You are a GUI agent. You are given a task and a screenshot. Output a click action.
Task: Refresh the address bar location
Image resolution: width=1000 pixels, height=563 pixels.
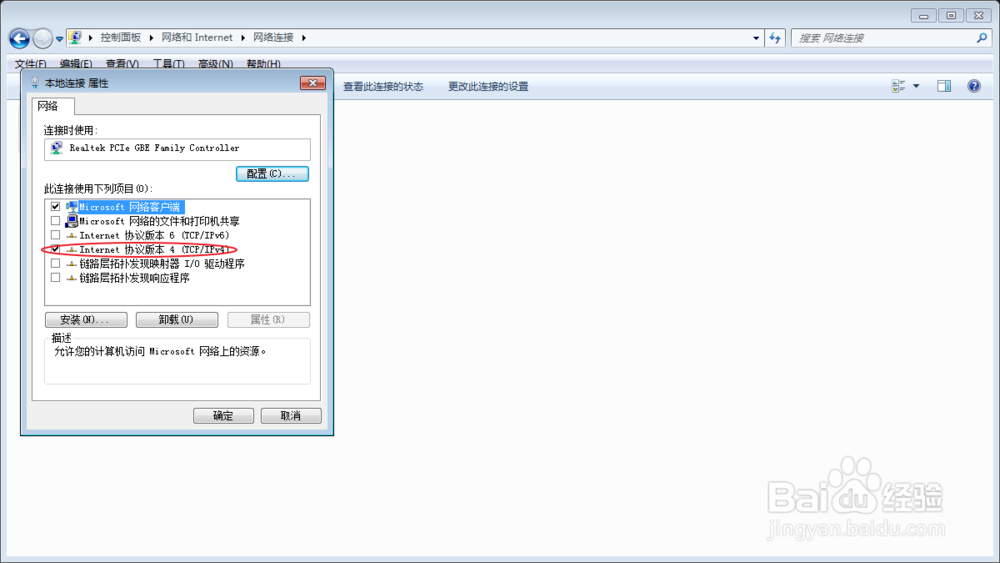point(775,38)
